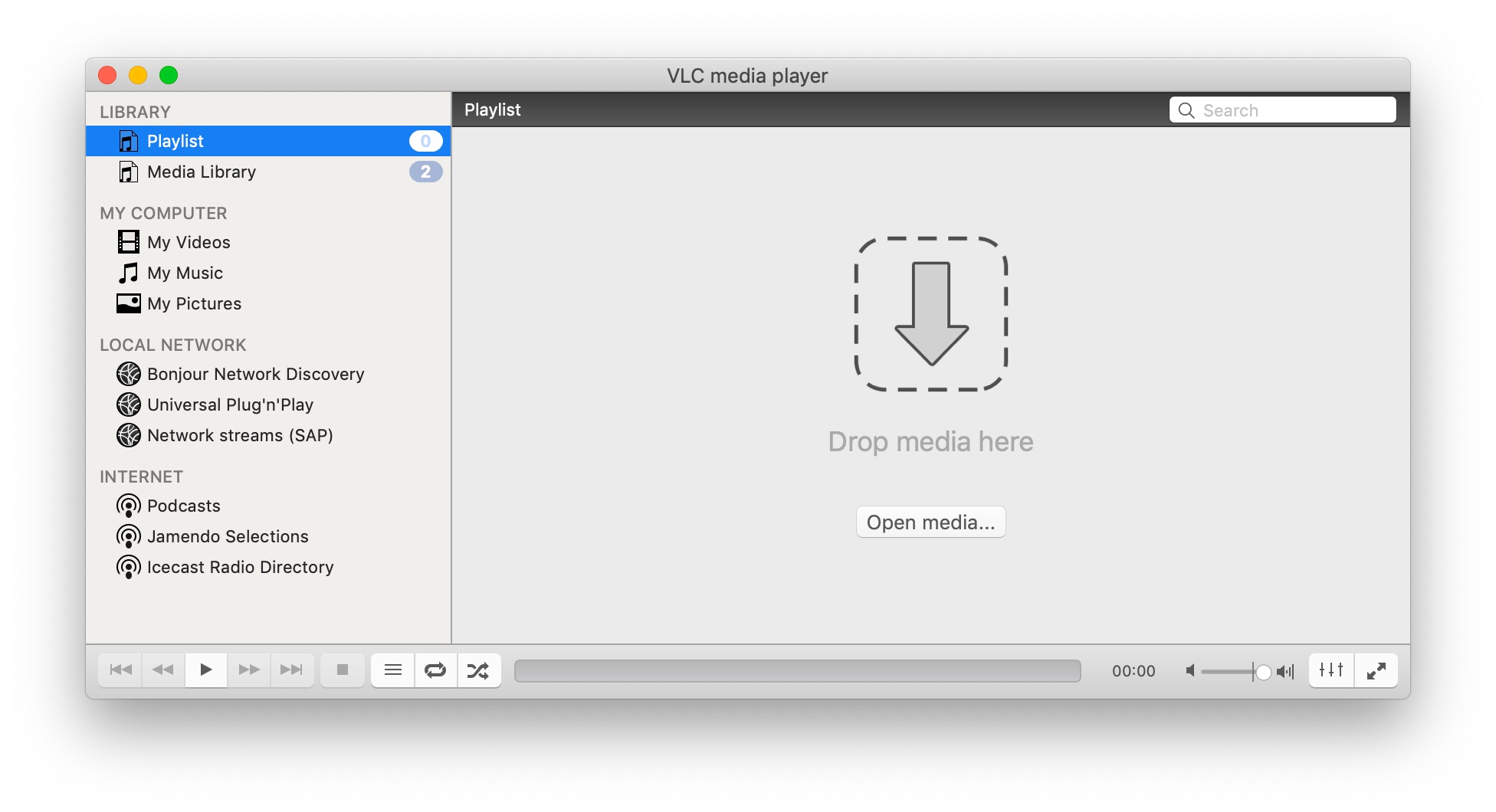
Task: Select My Music in the sidebar
Action: pos(185,273)
